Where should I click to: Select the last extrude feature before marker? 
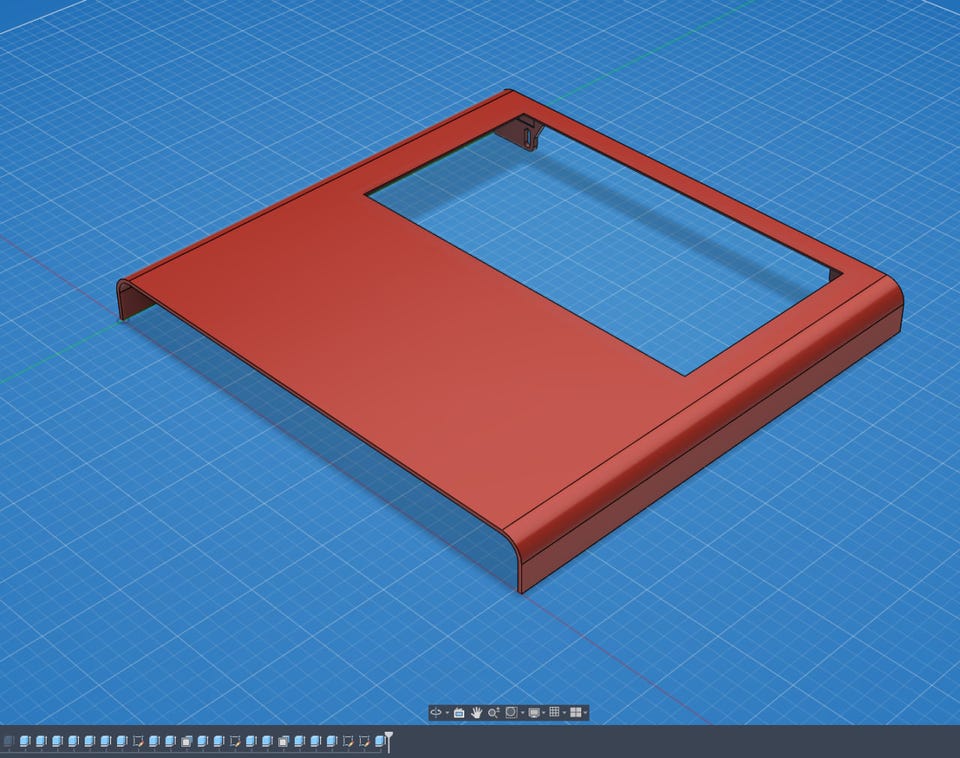point(380,741)
